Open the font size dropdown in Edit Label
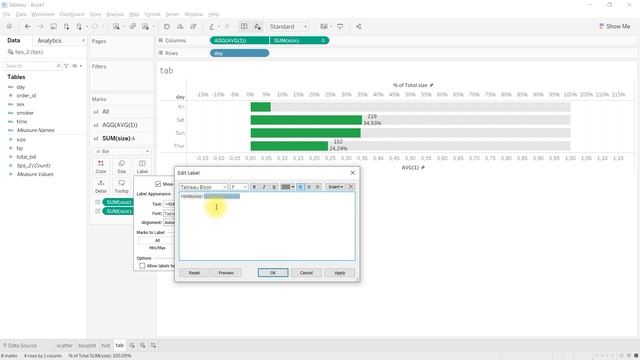The height and width of the screenshot is (360, 640). click(239, 187)
